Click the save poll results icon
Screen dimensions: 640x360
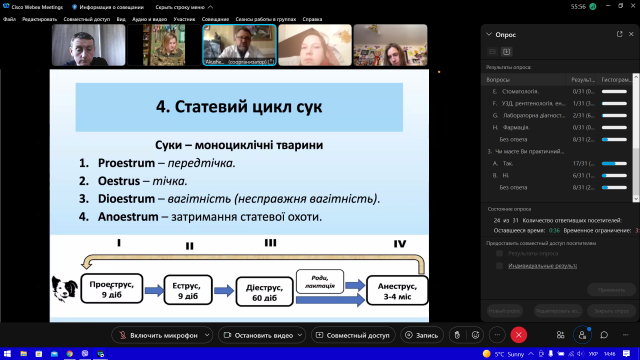pos(507,51)
